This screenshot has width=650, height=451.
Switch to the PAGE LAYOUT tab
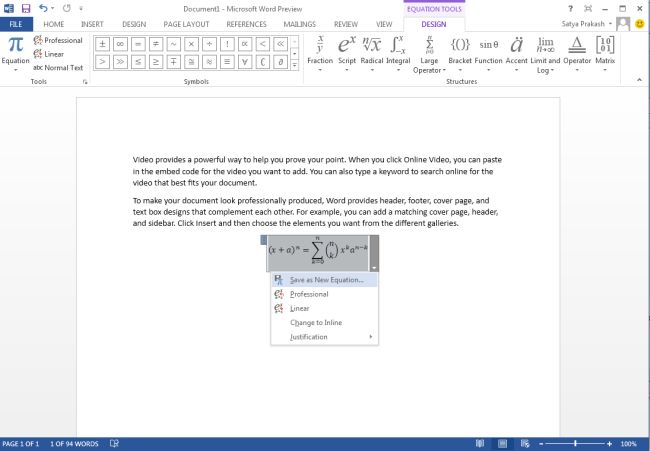pos(186,24)
